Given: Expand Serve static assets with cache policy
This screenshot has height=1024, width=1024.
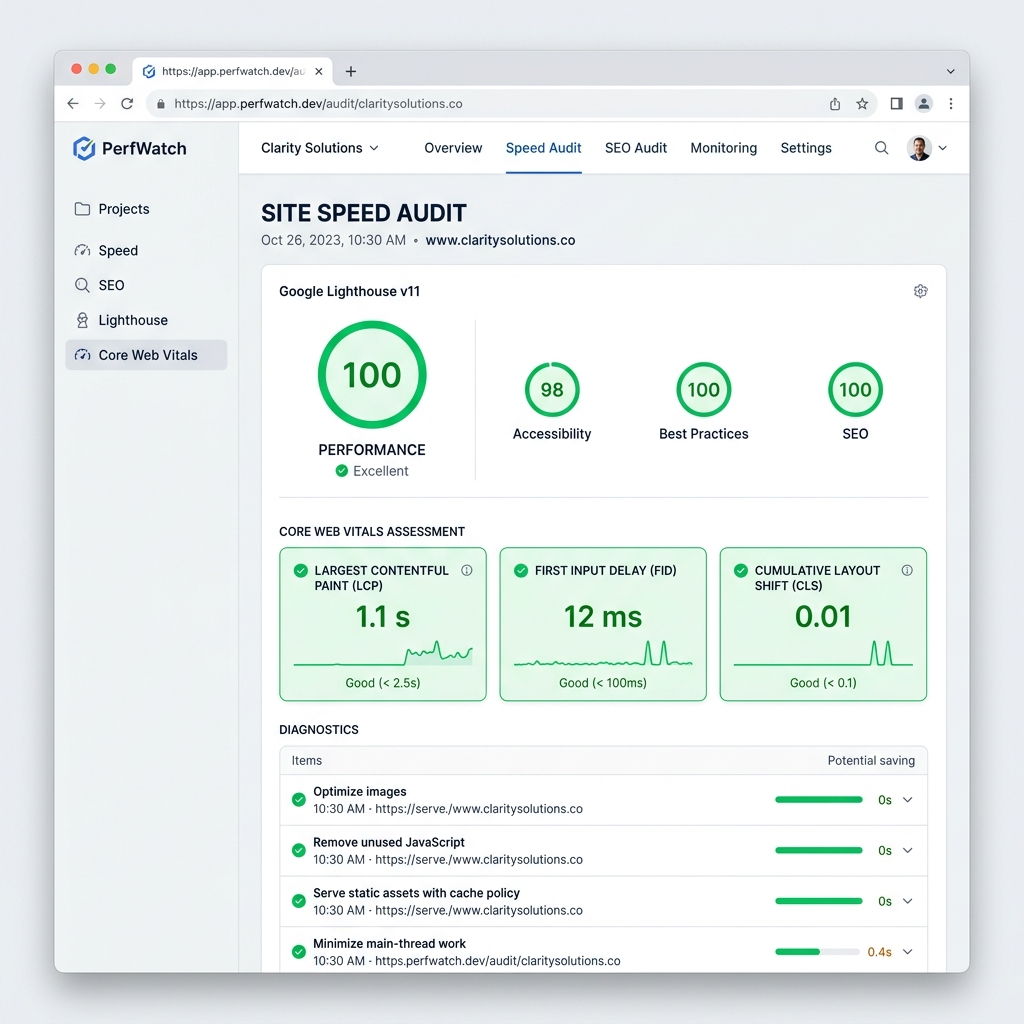Looking at the screenshot, I should (x=908, y=901).
